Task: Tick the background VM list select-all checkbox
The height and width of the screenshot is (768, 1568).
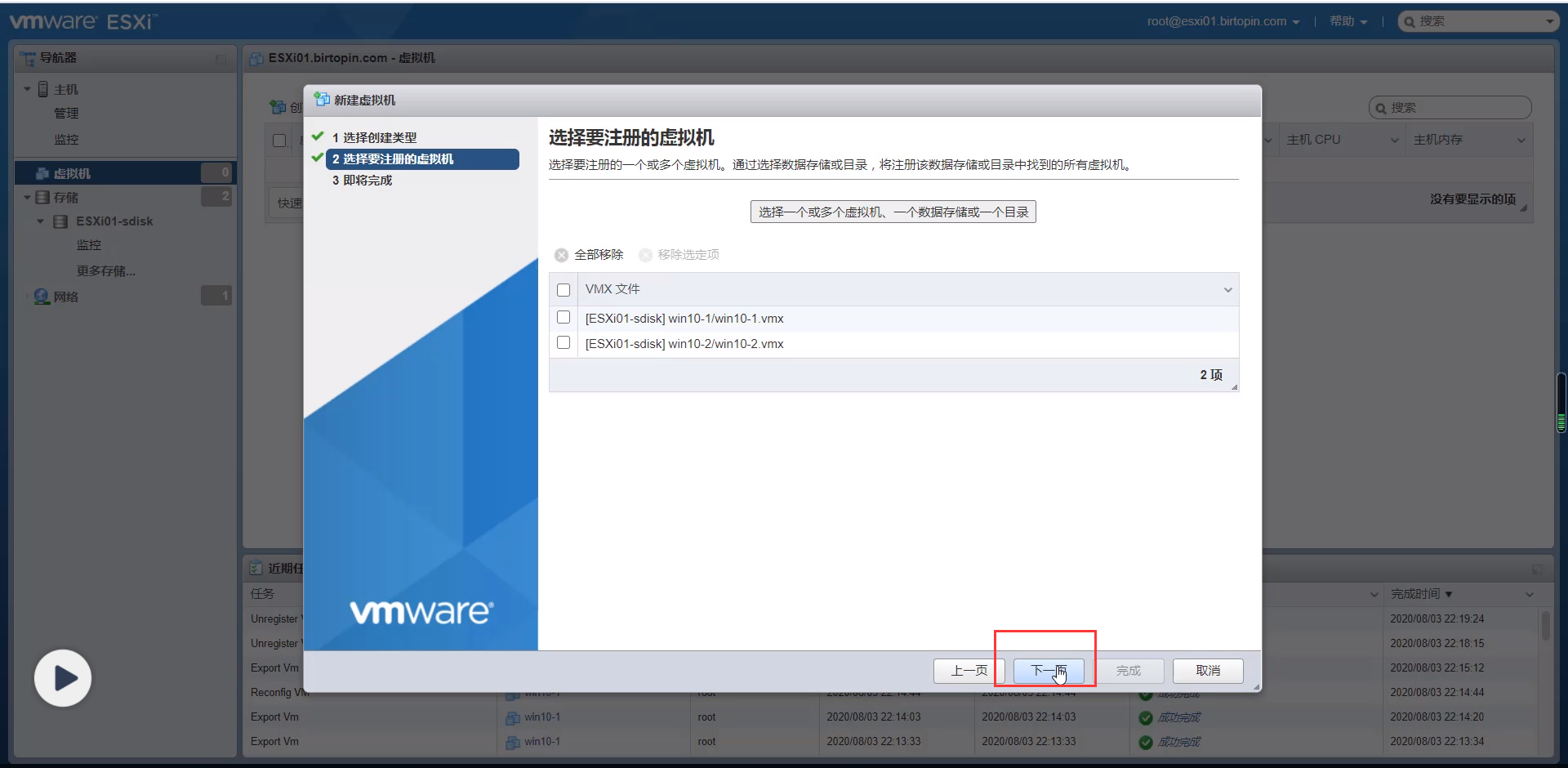Action: [279, 140]
